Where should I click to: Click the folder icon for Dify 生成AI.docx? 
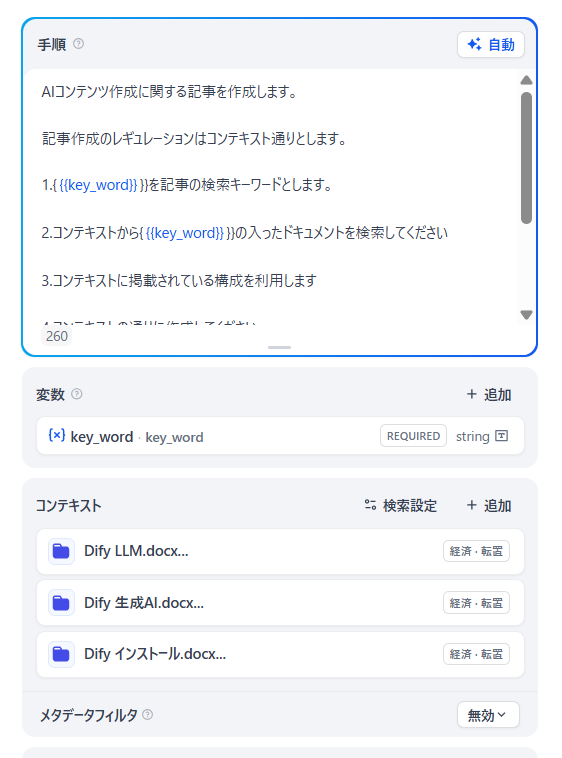point(61,603)
